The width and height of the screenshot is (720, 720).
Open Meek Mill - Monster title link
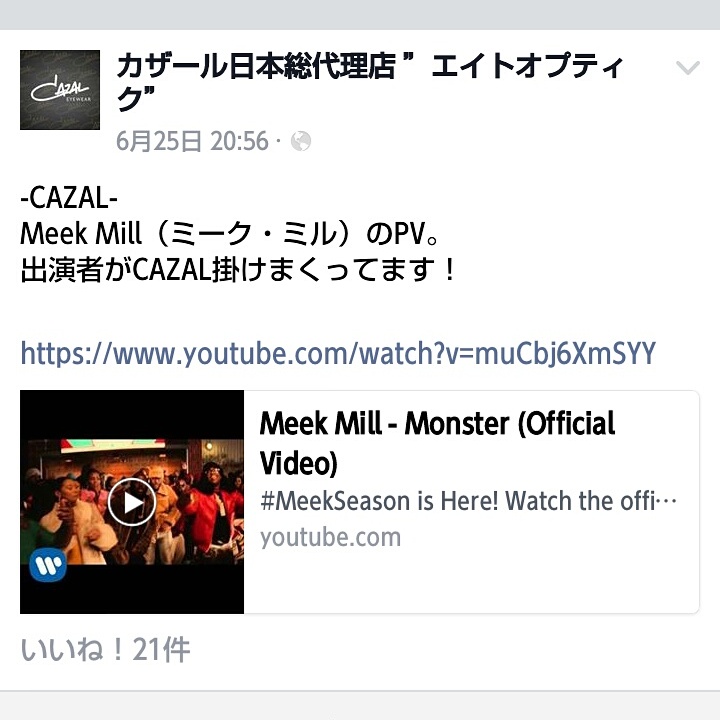[437, 443]
